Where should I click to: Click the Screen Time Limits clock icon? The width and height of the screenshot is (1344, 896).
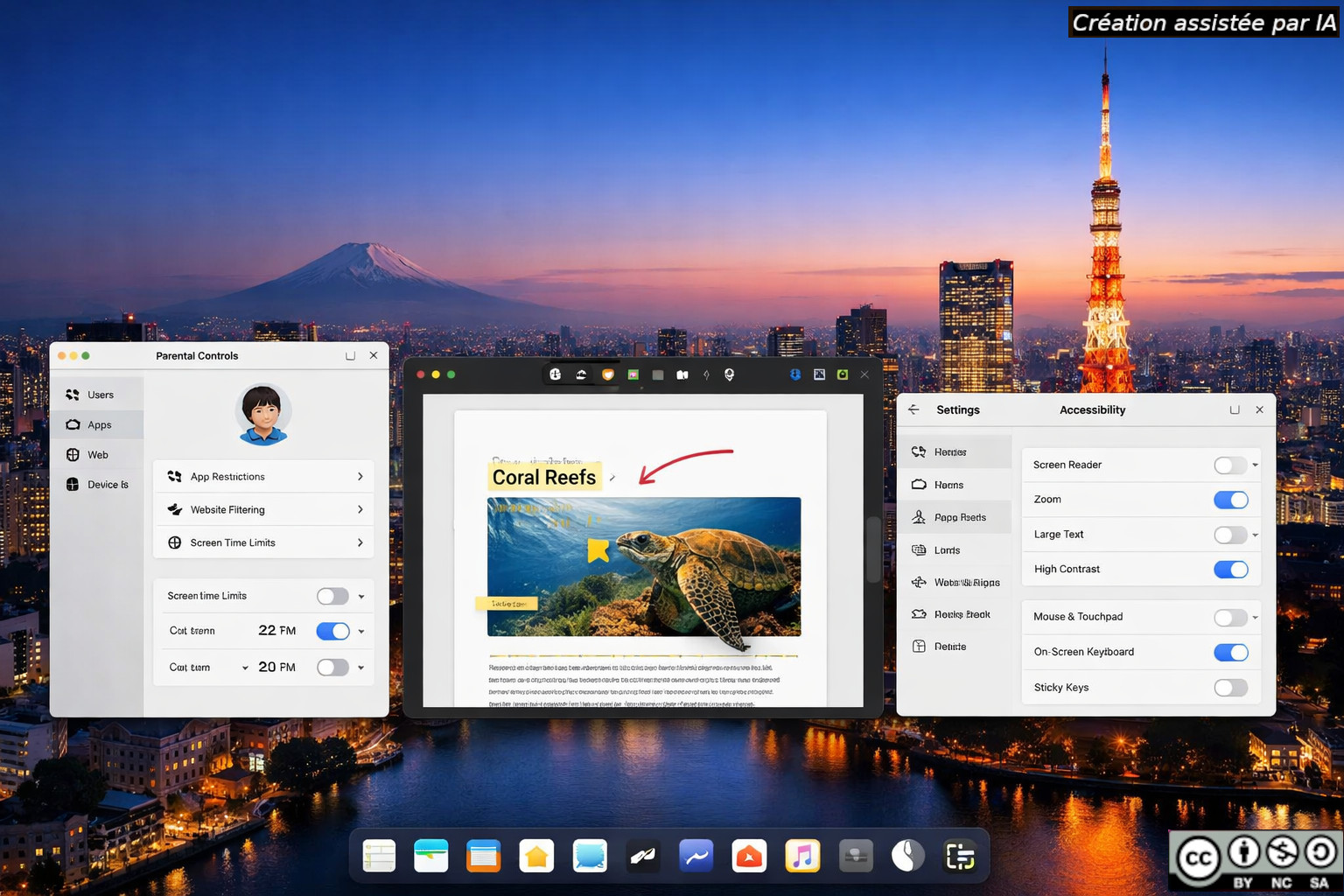(175, 542)
